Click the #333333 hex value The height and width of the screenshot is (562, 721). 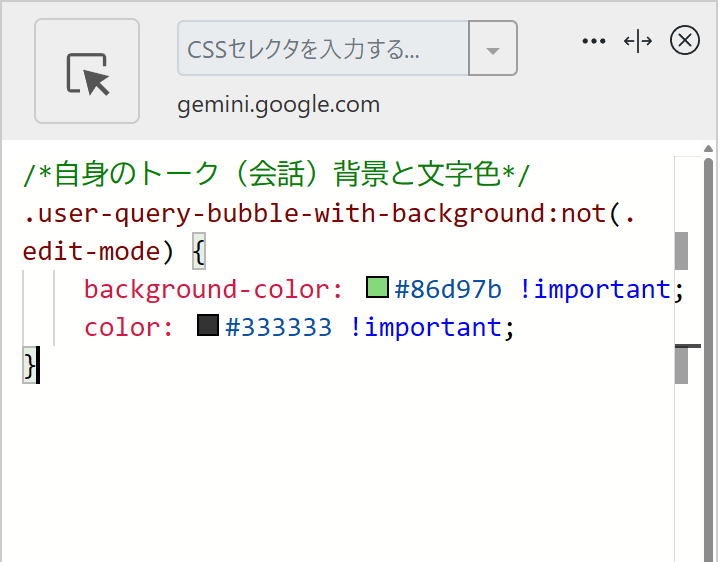click(x=279, y=327)
